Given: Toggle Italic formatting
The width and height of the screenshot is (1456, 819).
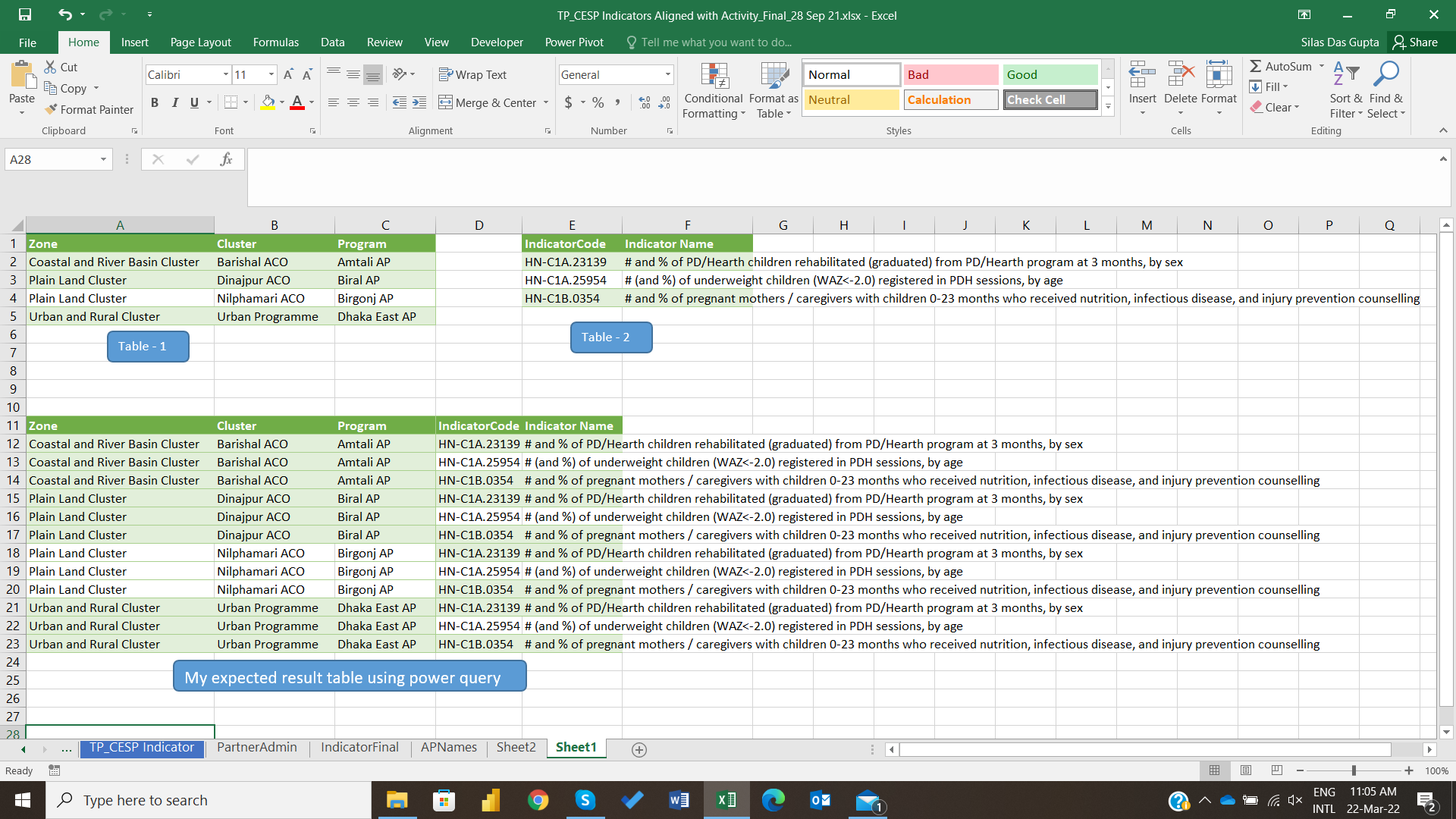Looking at the screenshot, I should [x=174, y=102].
